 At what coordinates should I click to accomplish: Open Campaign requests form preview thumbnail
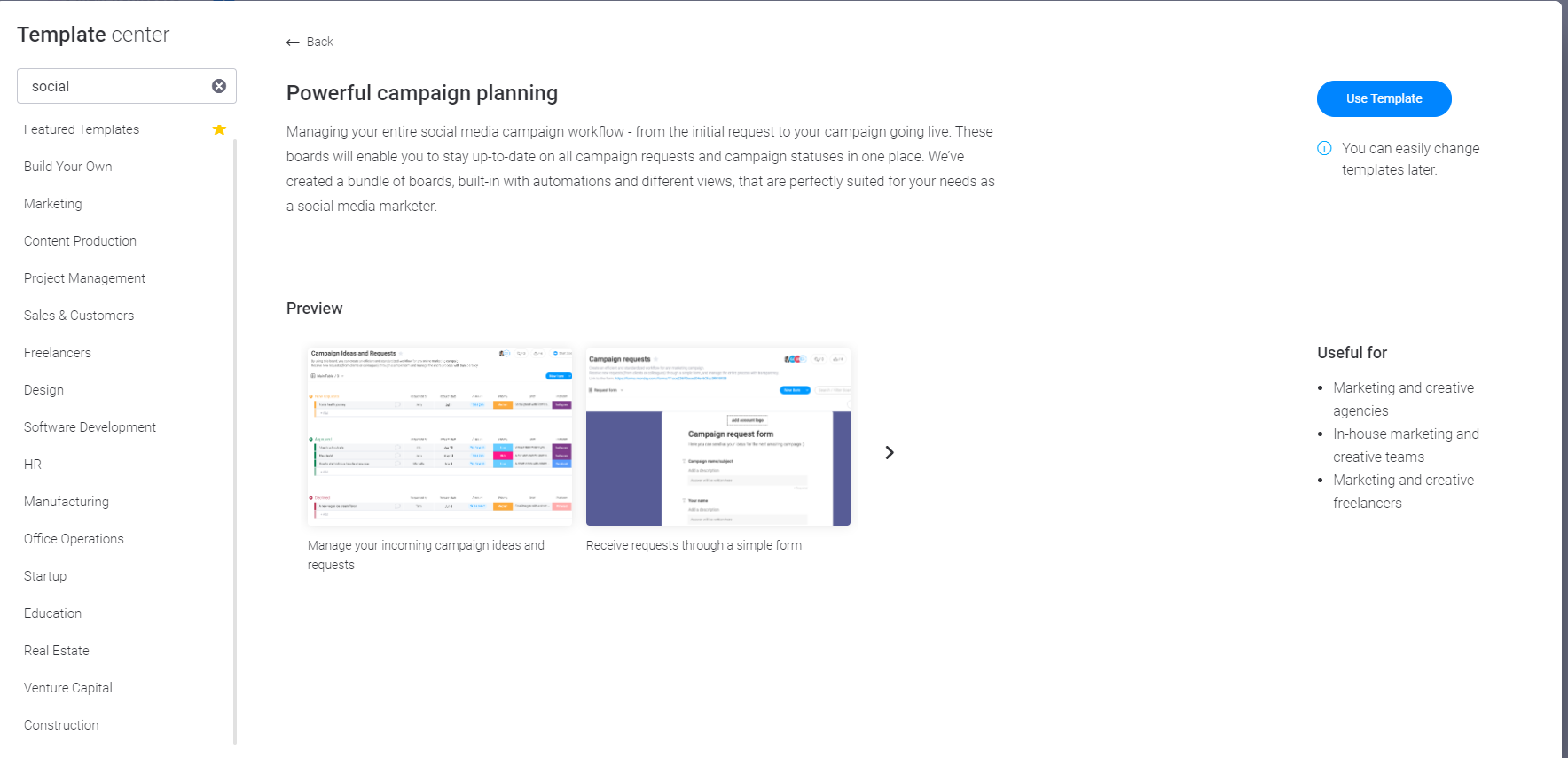click(718, 436)
